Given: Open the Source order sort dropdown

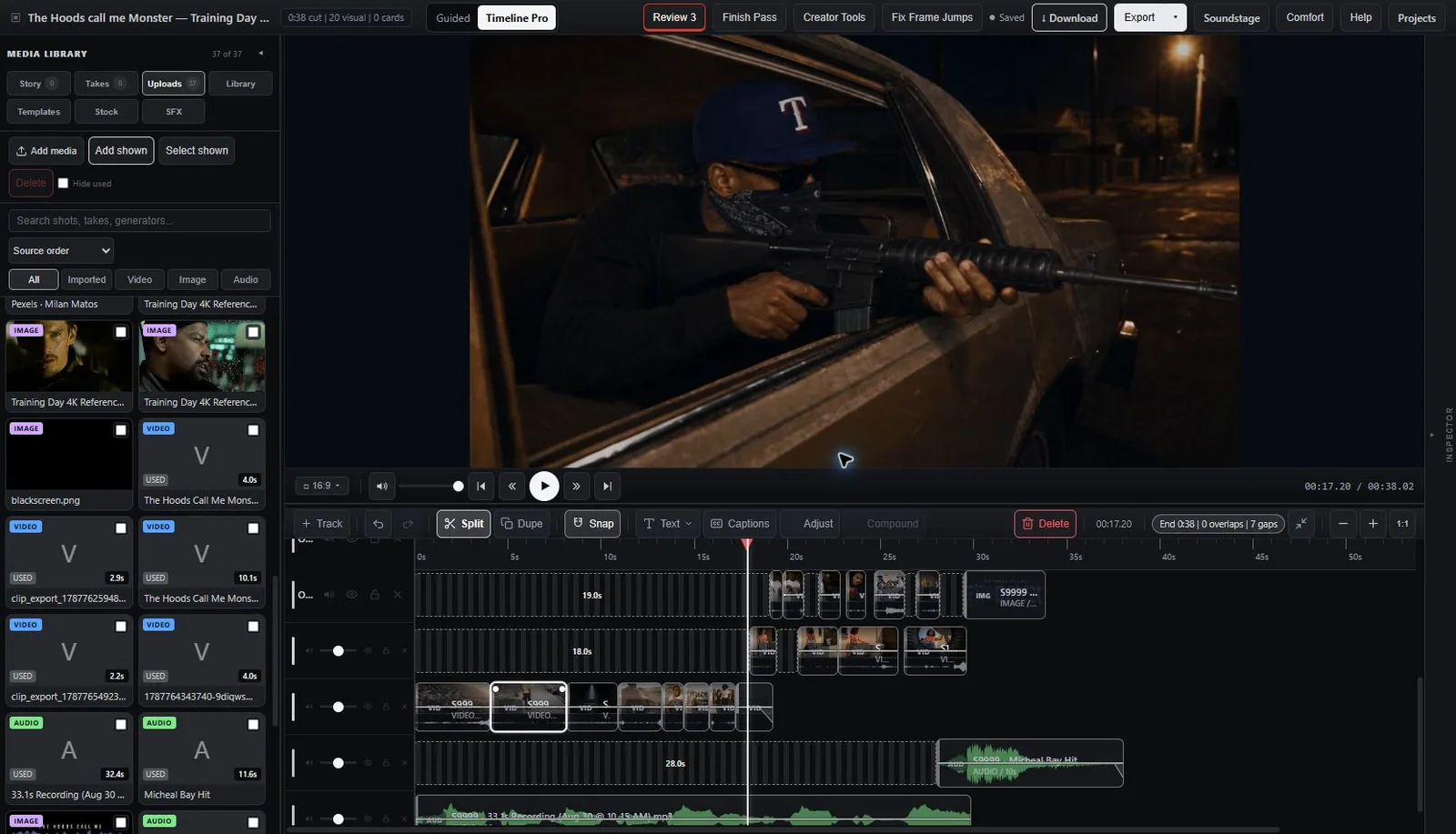Looking at the screenshot, I should [x=61, y=251].
